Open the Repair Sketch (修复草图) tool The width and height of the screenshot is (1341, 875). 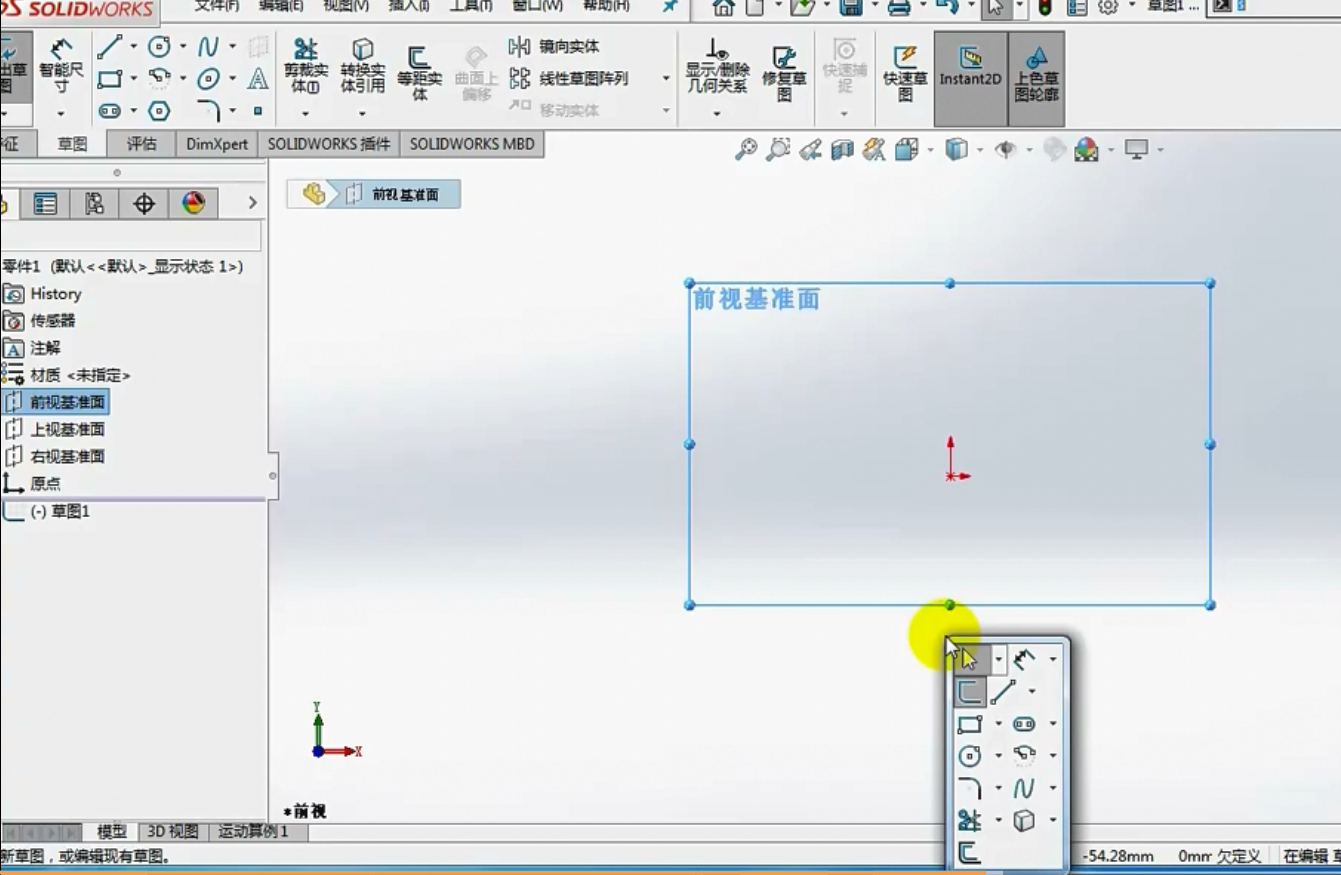pyautogui.click(x=784, y=74)
